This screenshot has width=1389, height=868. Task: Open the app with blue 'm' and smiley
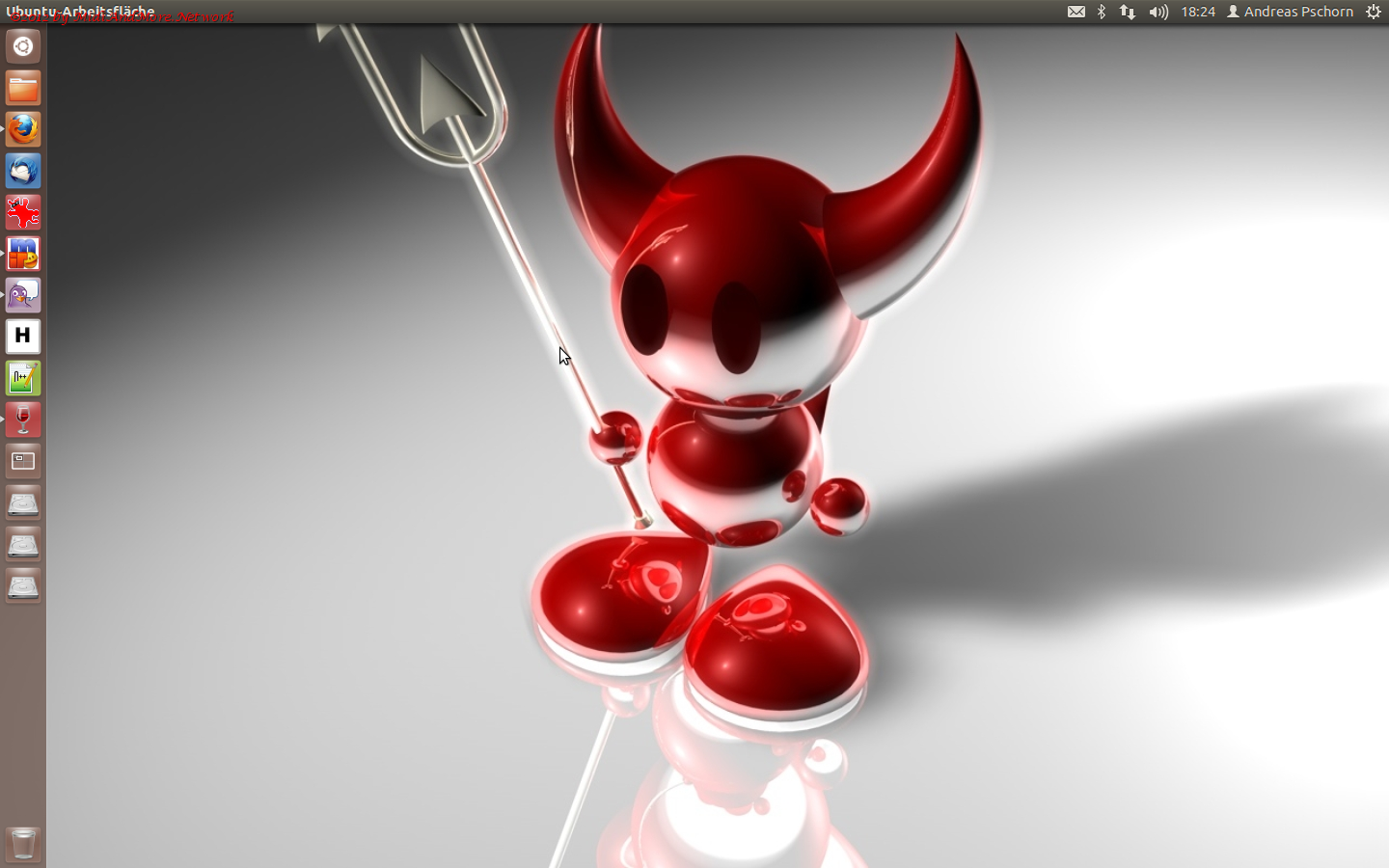point(23,254)
